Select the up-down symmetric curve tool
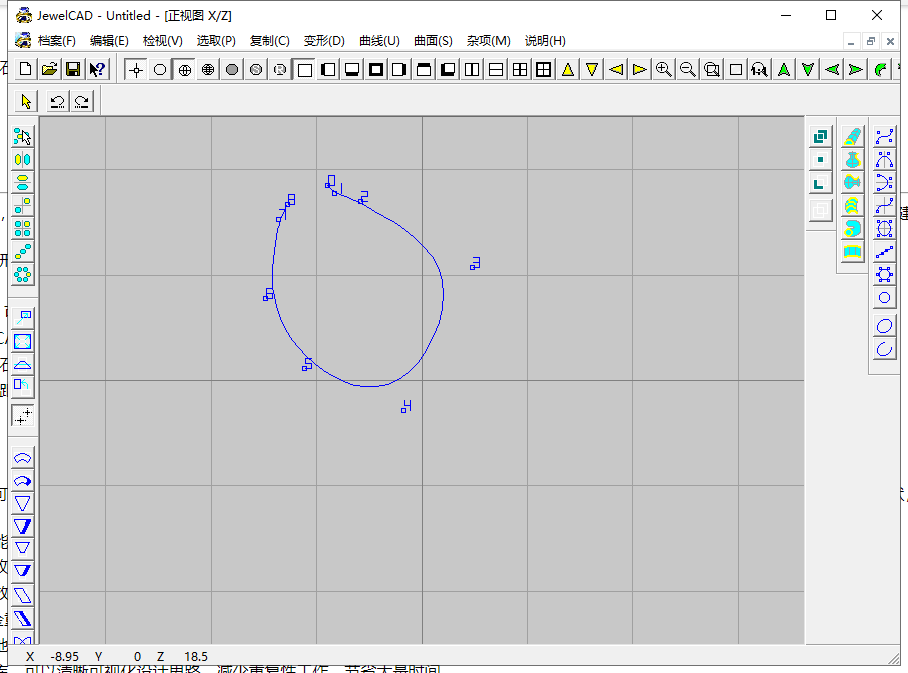This screenshot has height=673, width=908. [884, 183]
